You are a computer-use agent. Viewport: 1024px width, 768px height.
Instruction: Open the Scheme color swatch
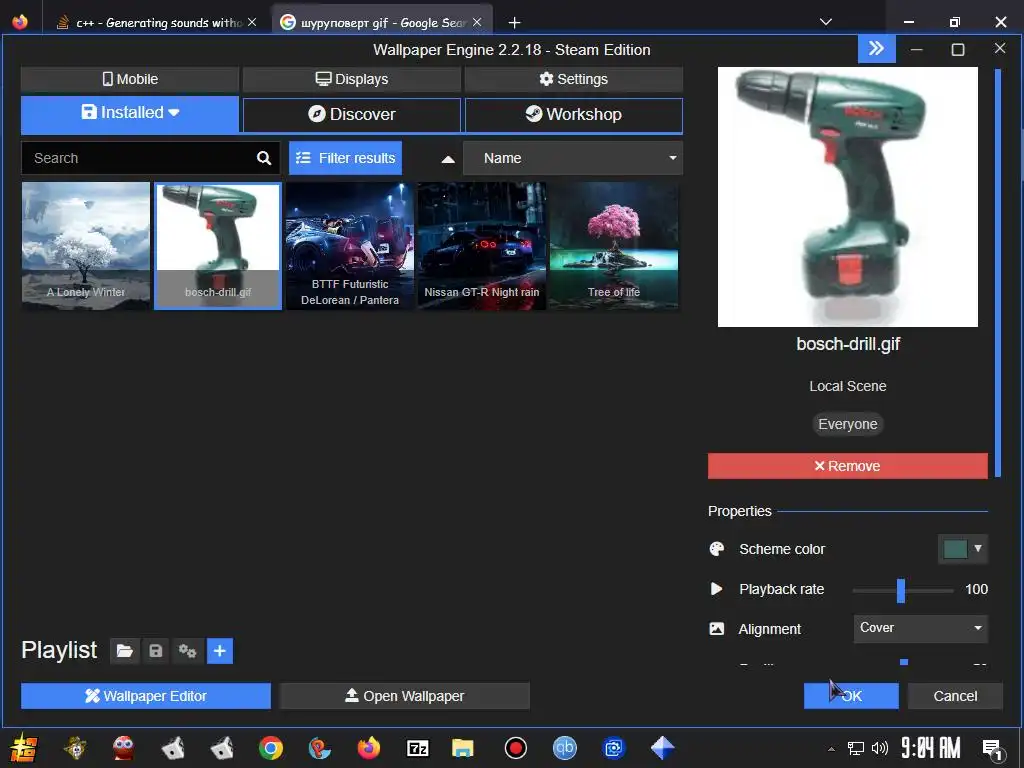pyautogui.click(x=955, y=549)
